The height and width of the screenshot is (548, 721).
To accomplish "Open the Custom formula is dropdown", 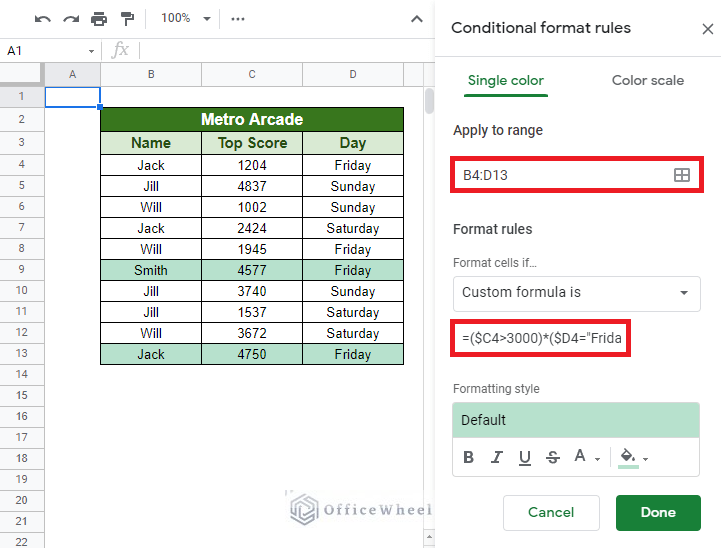I will click(577, 293).
